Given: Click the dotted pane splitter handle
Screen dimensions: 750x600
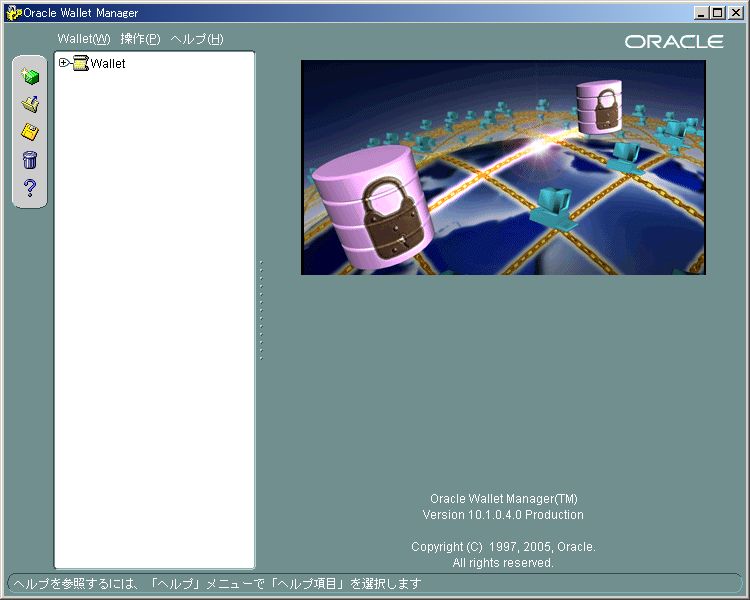Looking at the screenshot, I should tap(261, 310).
